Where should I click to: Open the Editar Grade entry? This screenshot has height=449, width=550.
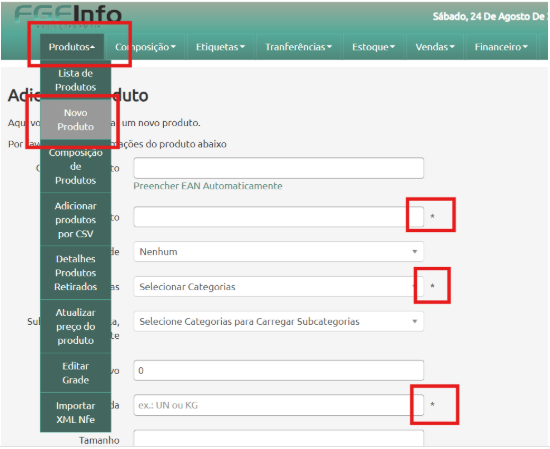76,373
